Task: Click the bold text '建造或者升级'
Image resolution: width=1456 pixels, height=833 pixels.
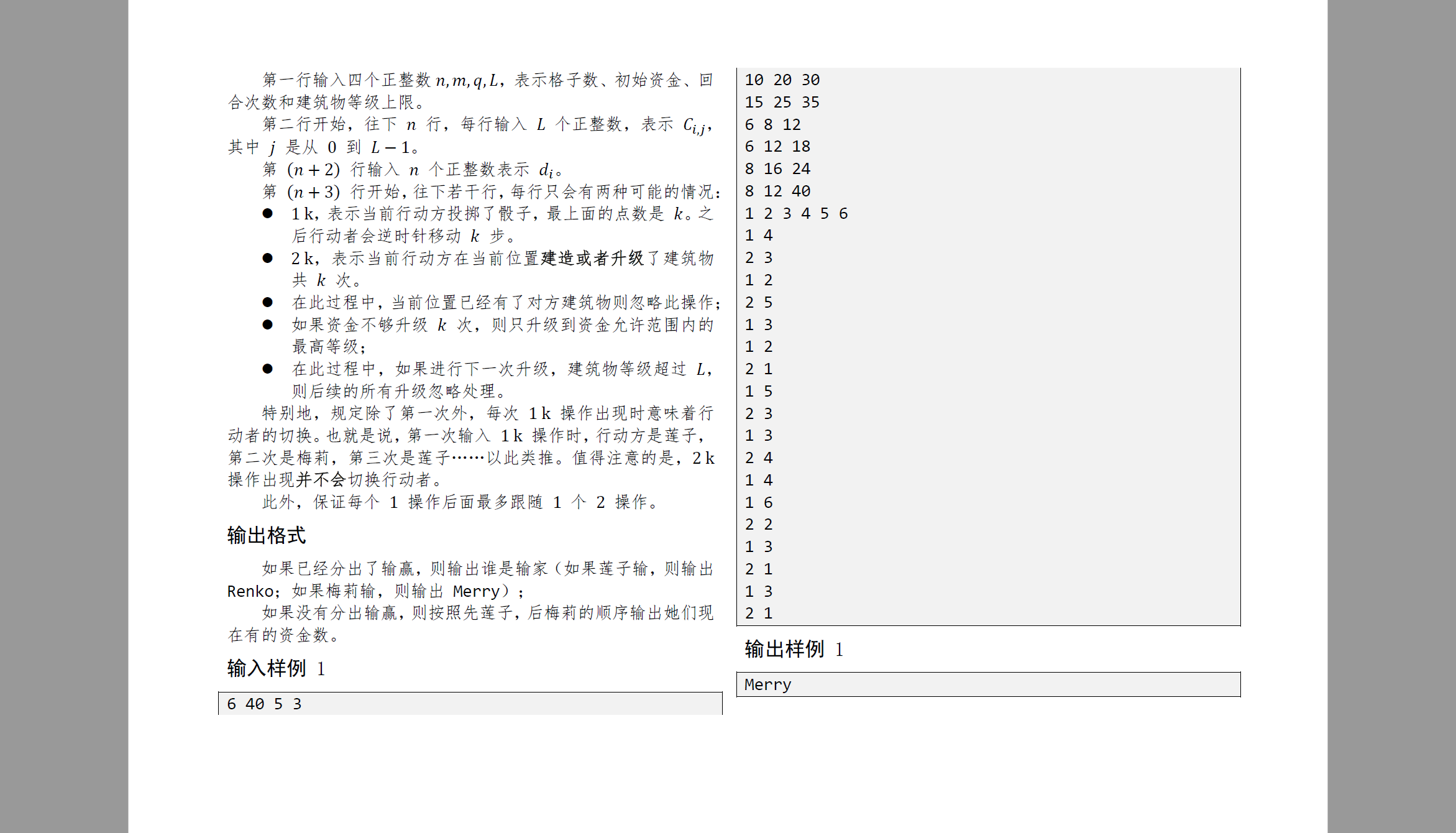Action: pyautogui.click(x=592, y=258)
